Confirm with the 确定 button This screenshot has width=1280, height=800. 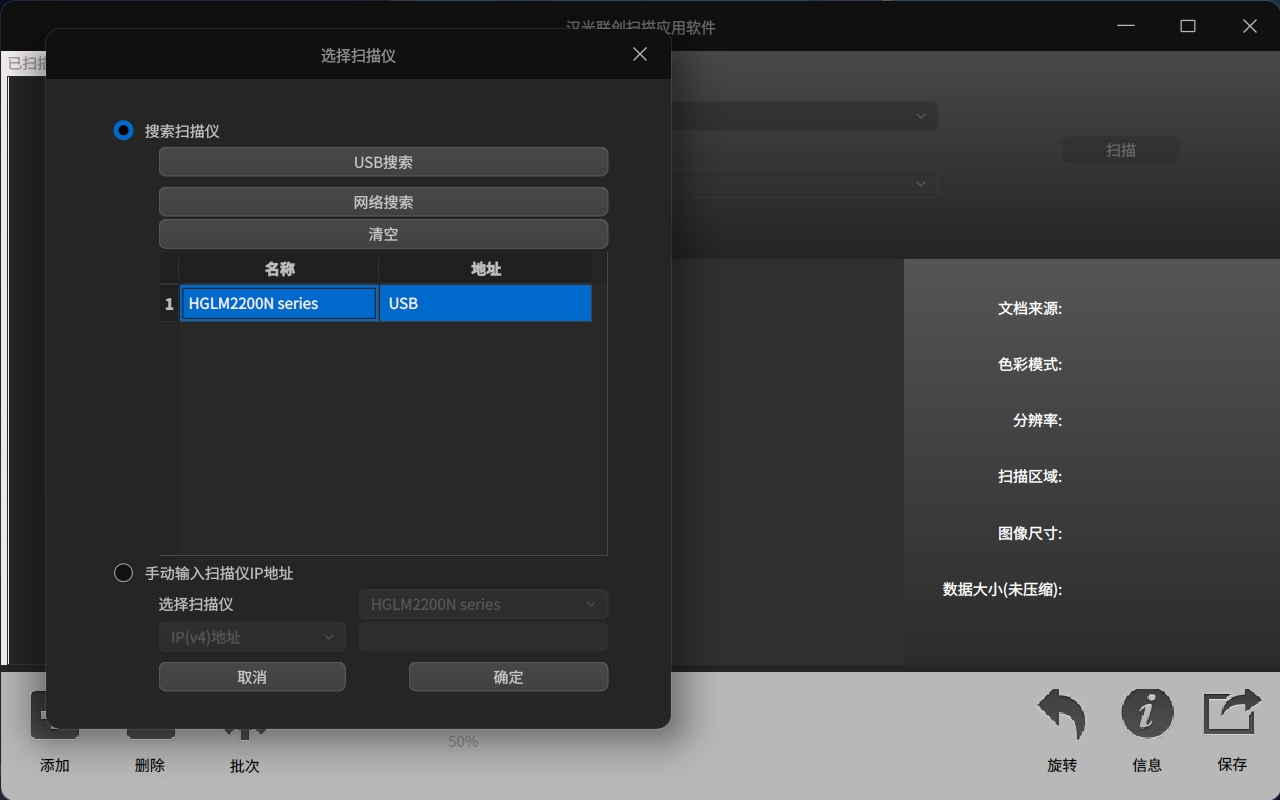point(508,677)
